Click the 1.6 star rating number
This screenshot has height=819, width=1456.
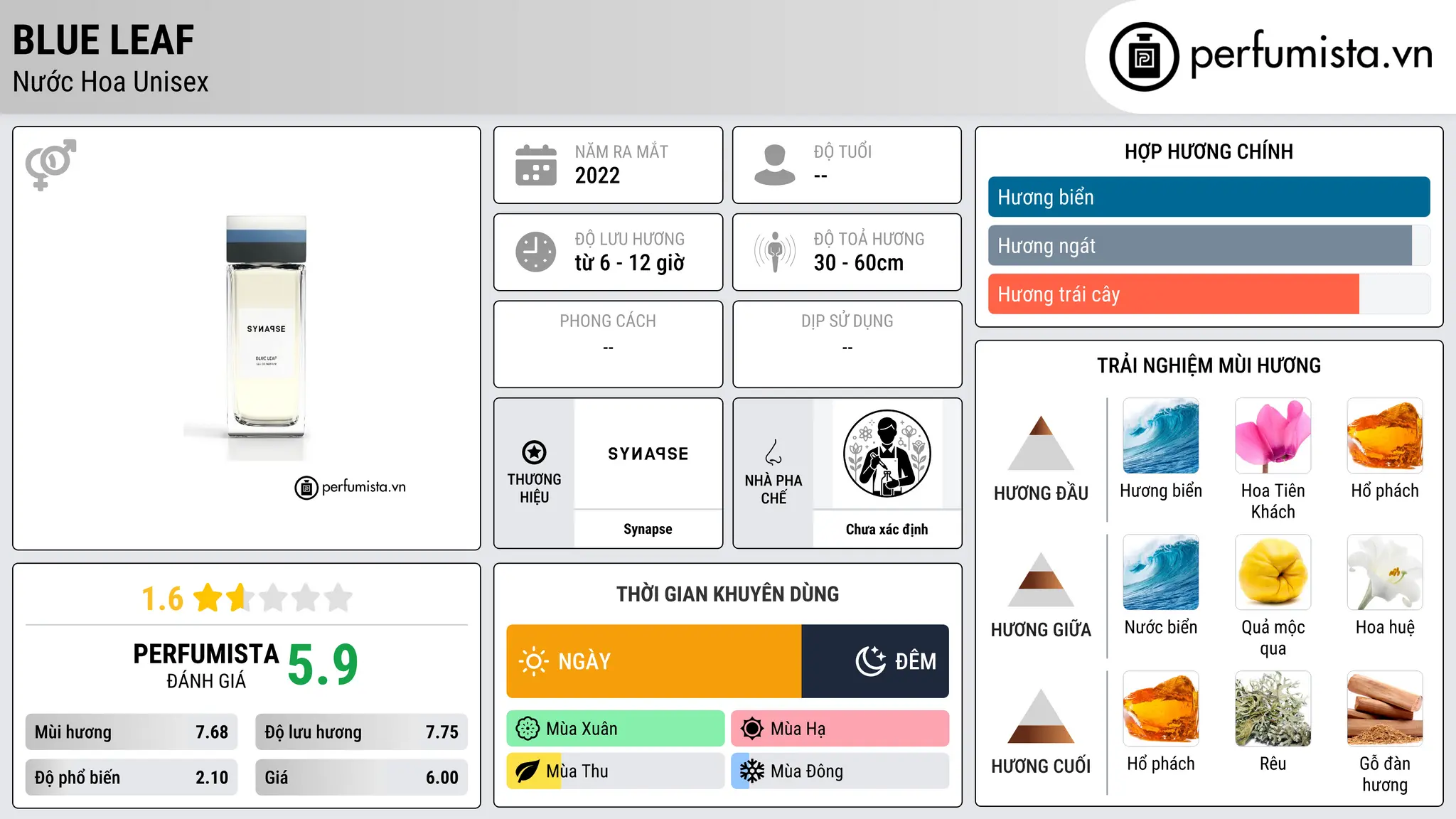click(x=163, y=599)
